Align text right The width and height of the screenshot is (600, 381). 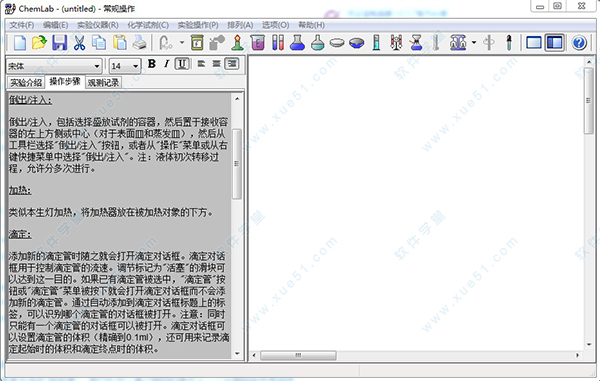(232, 64)
